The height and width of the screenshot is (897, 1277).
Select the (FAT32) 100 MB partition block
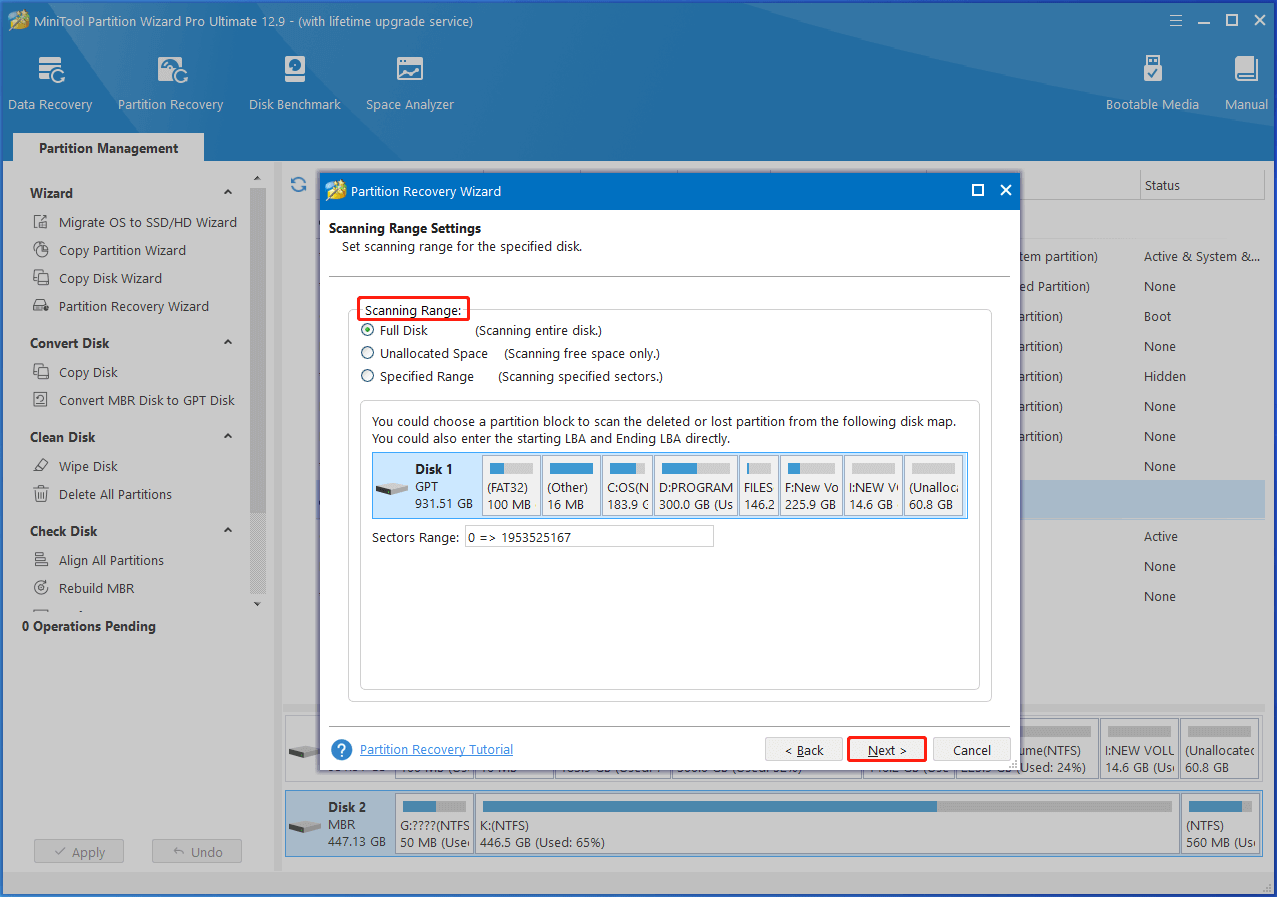click(511, 486)
